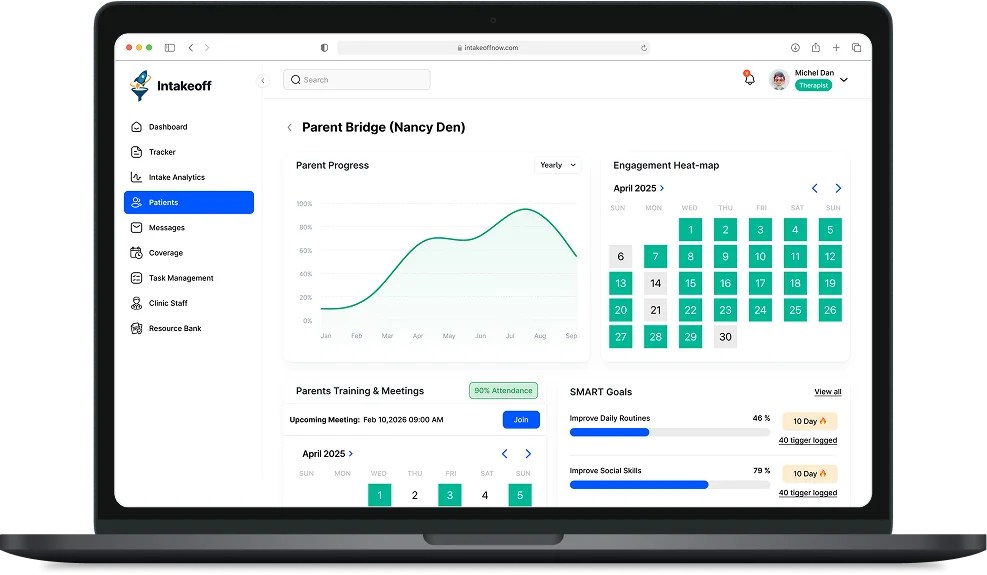Screen dimensions: 987x575
Task: Click the green Therapist badge
Action: 813,86
